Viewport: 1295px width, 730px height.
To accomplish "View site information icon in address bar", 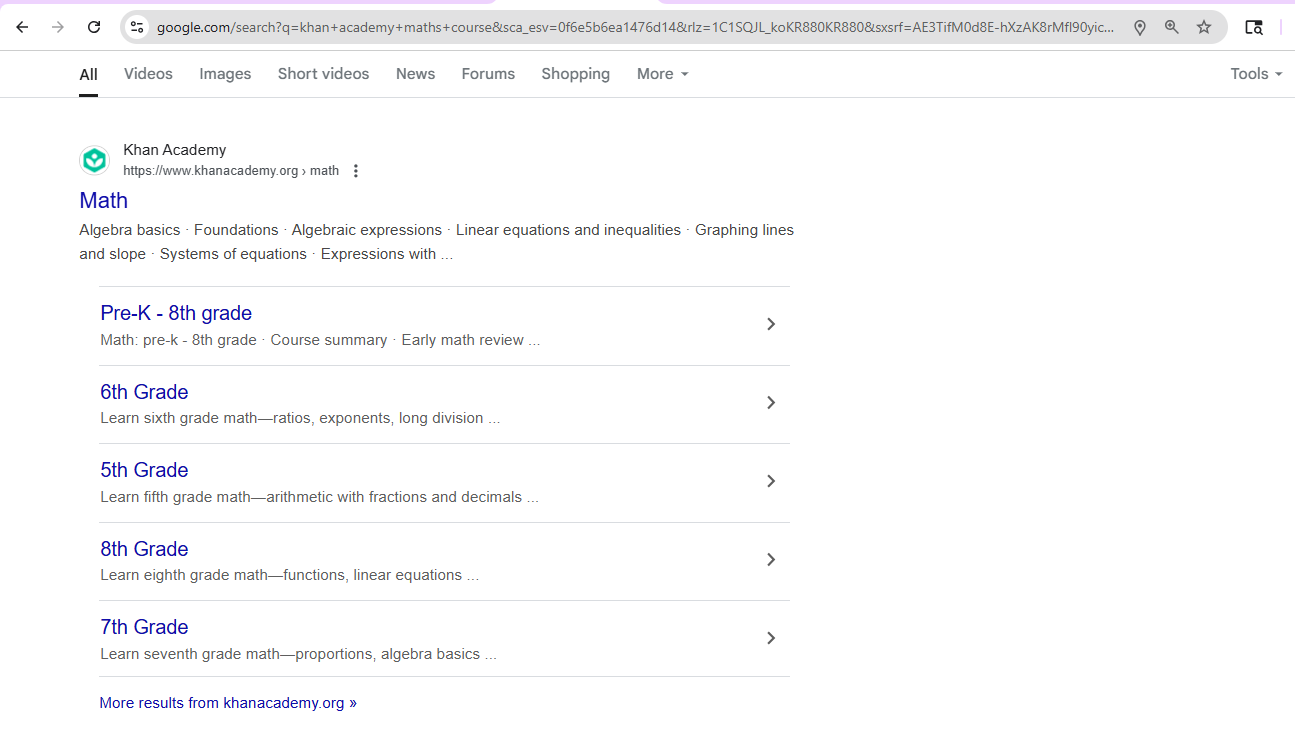I will tap(138, 27).
